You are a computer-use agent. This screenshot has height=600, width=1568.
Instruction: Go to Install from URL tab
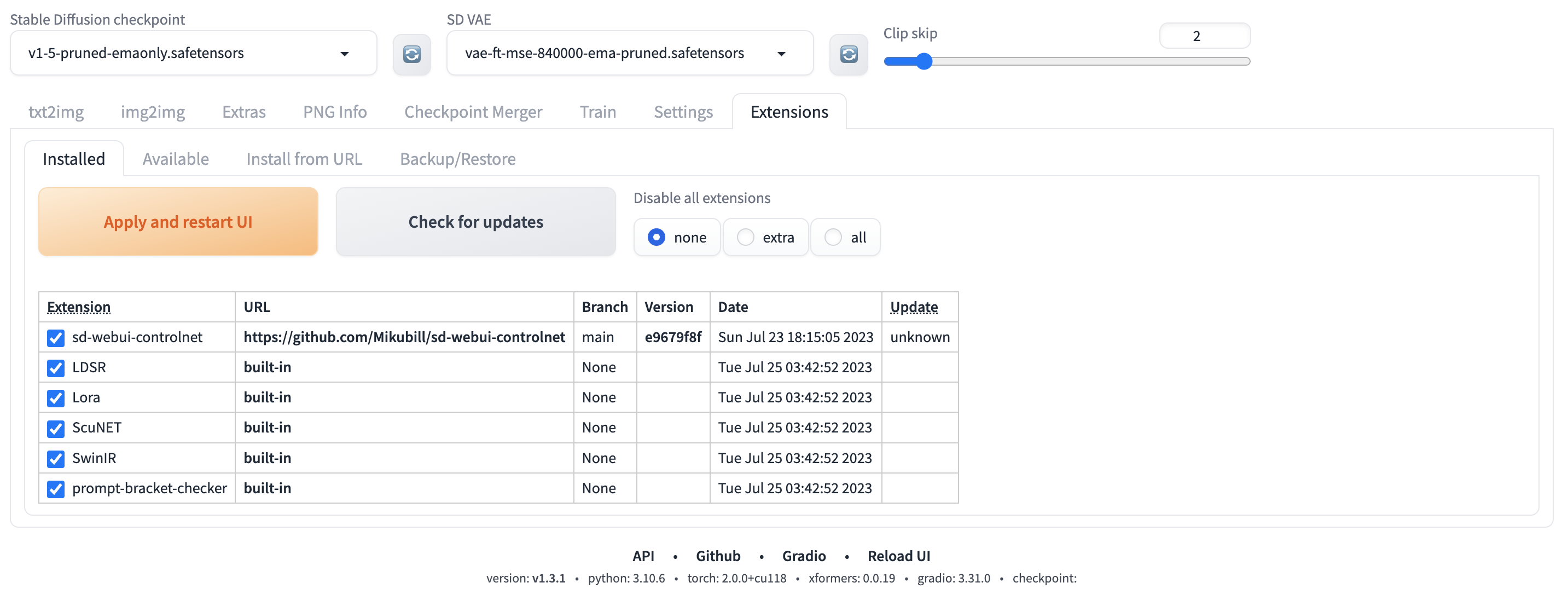click(304, 159)
